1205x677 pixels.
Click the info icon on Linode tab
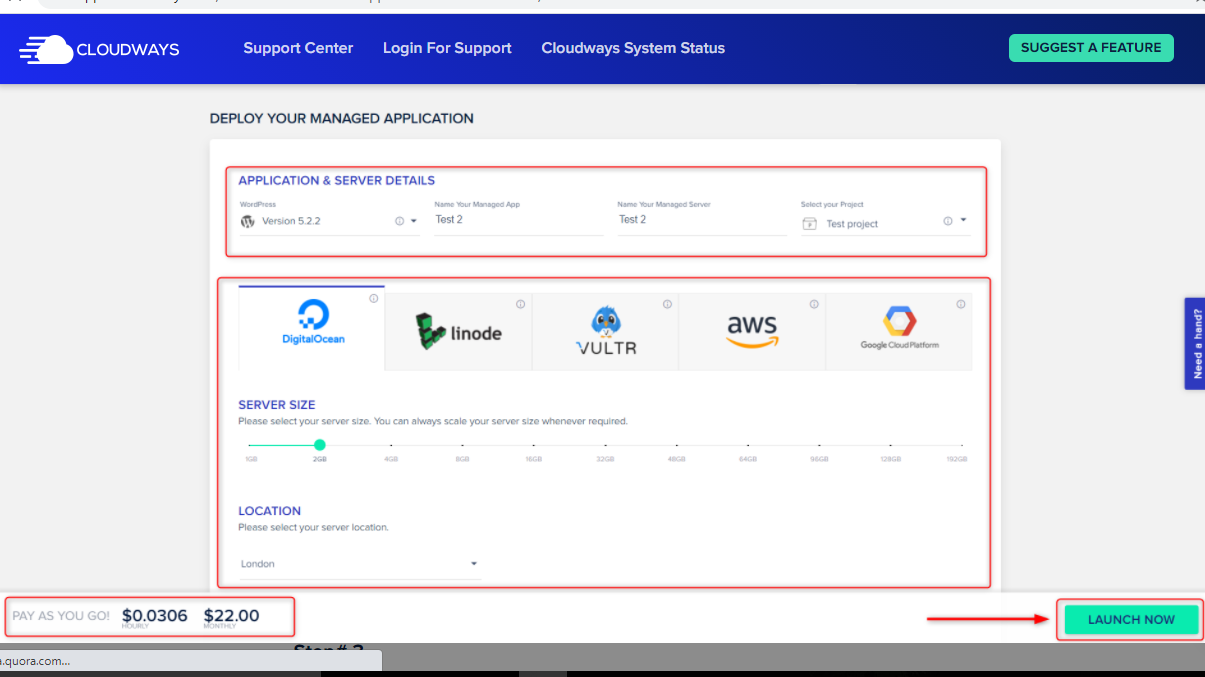(x=521, y=304)
